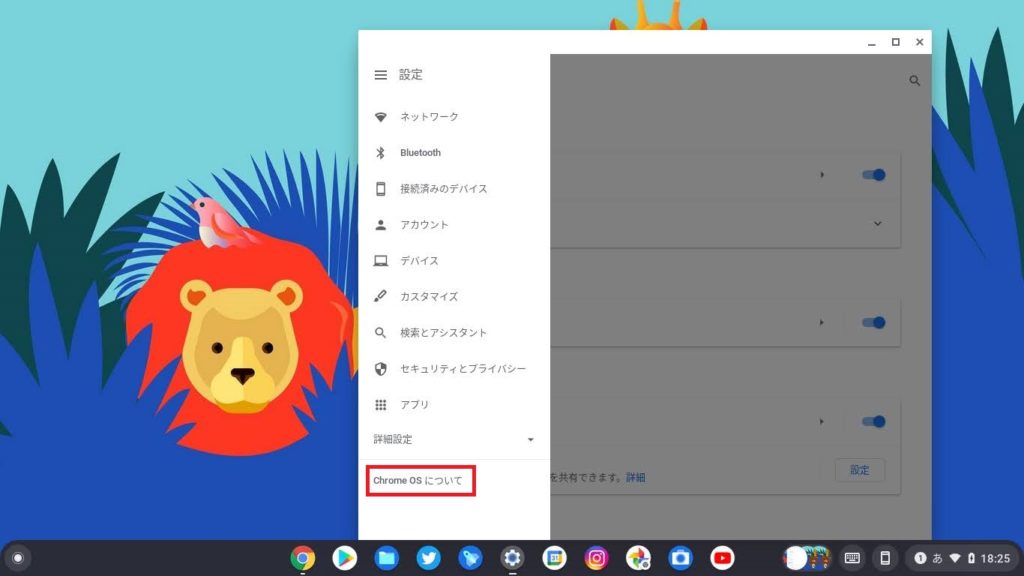The image size is (1024, 576).
Task: Expand the chevron-down row in settings
Action: pos(877,224)
